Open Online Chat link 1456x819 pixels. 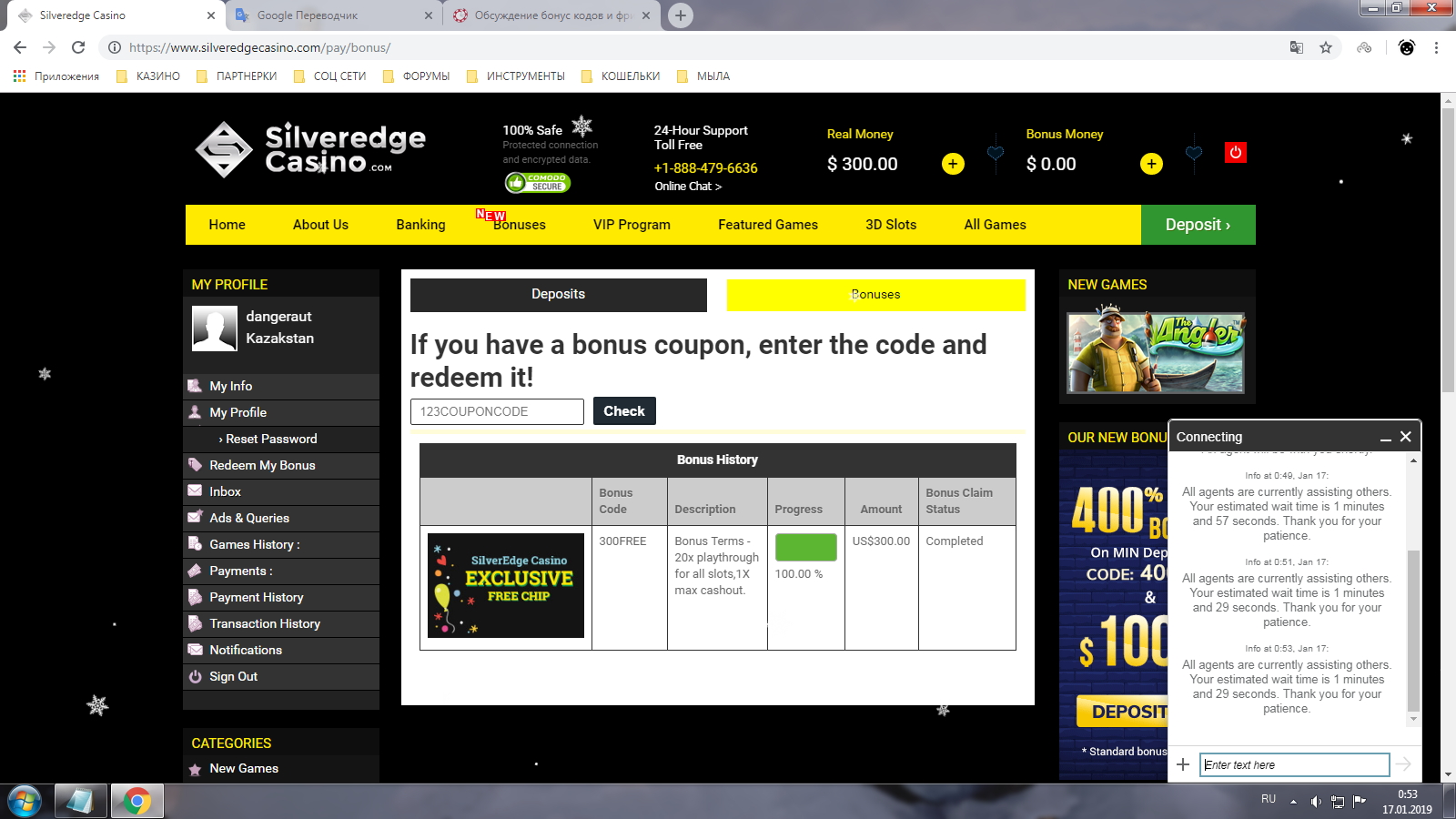(x=688, y=187)
